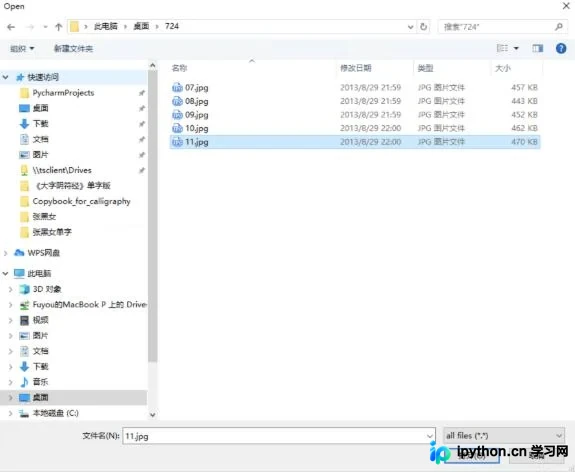
Task: Expand the address bar history dropdown
Action: [410, 27]
